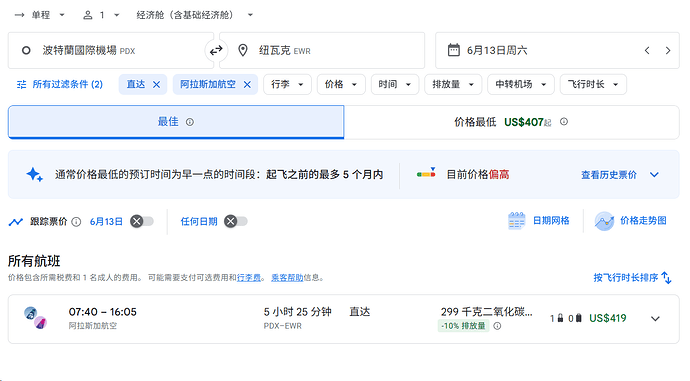Screen dimensions: 690x381
Task: Open the 日期网格 date grid icon
Action: [516, 221]
